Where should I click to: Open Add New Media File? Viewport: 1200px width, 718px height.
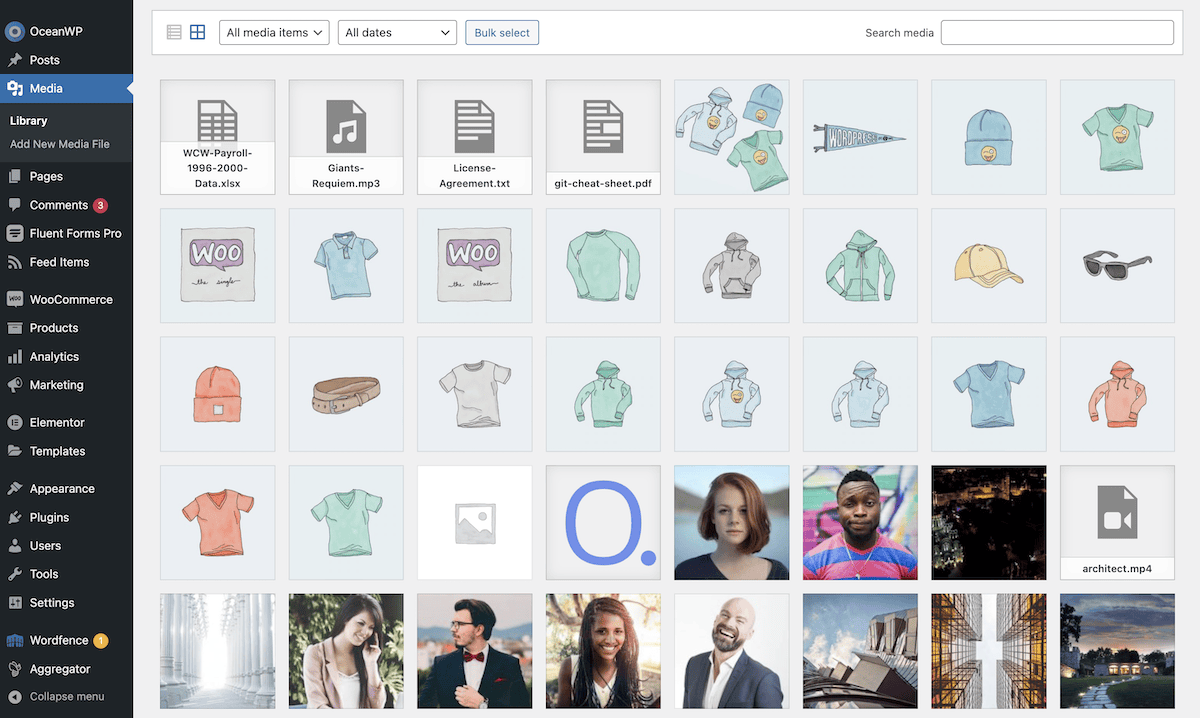(x=60, y=144)
